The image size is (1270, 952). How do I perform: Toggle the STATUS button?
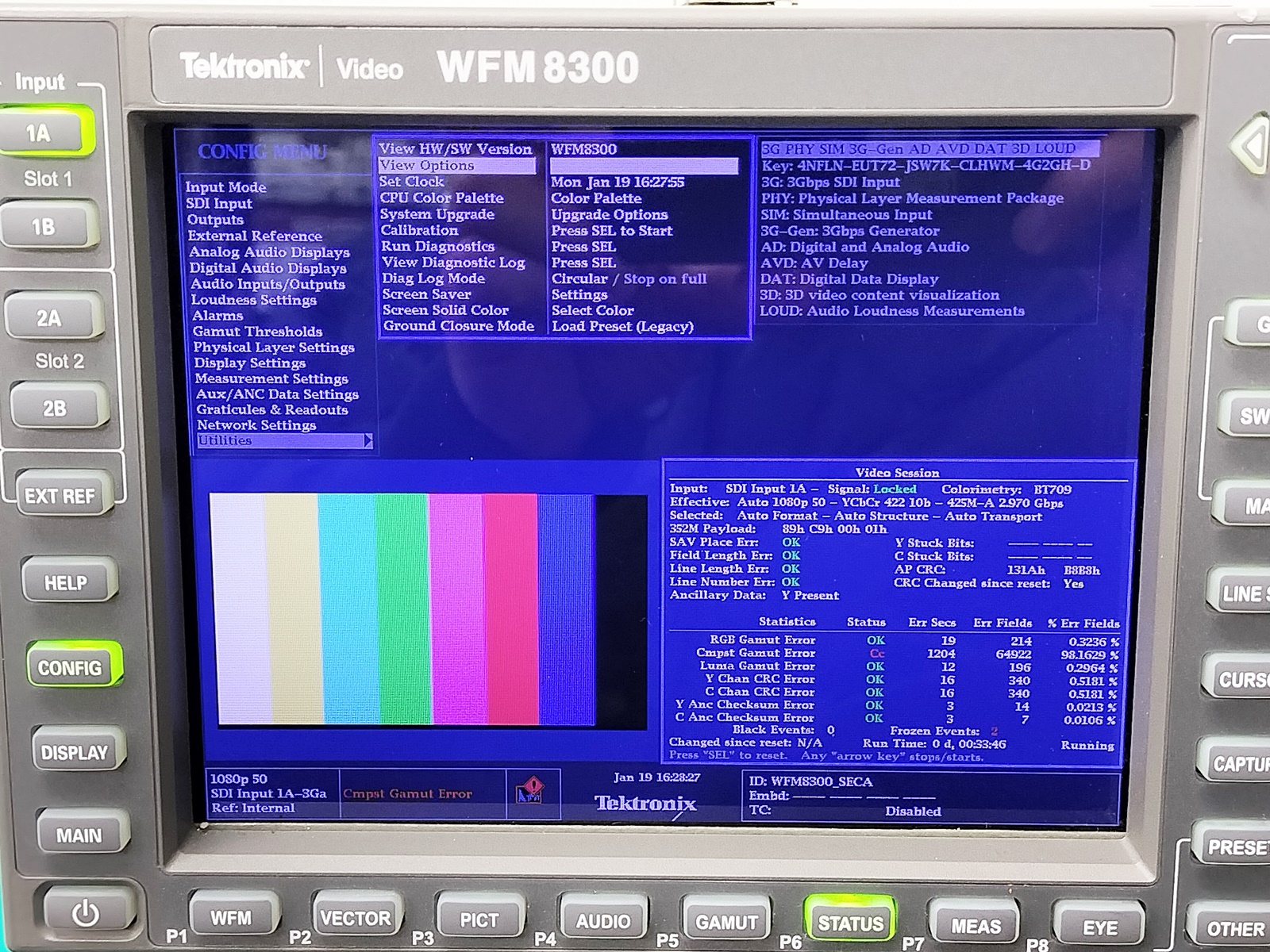pyautogui.click(x=850, y=923)
